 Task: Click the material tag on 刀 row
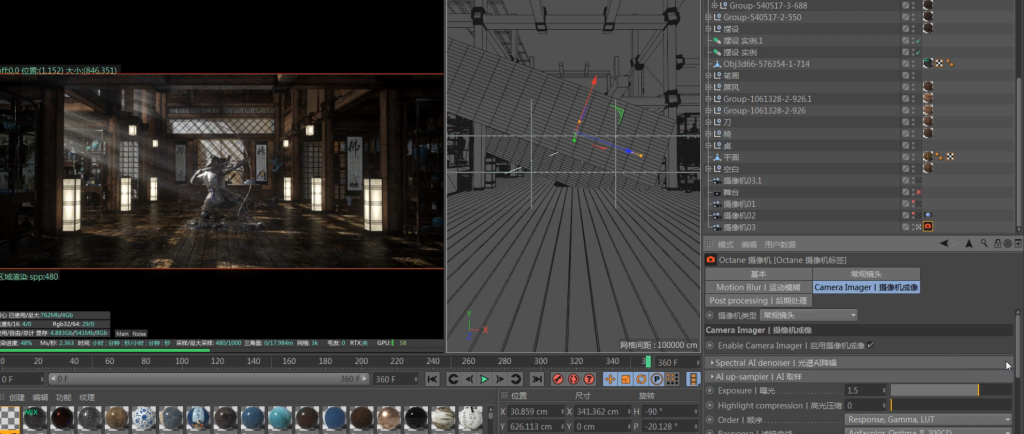(x=927, y=122)
